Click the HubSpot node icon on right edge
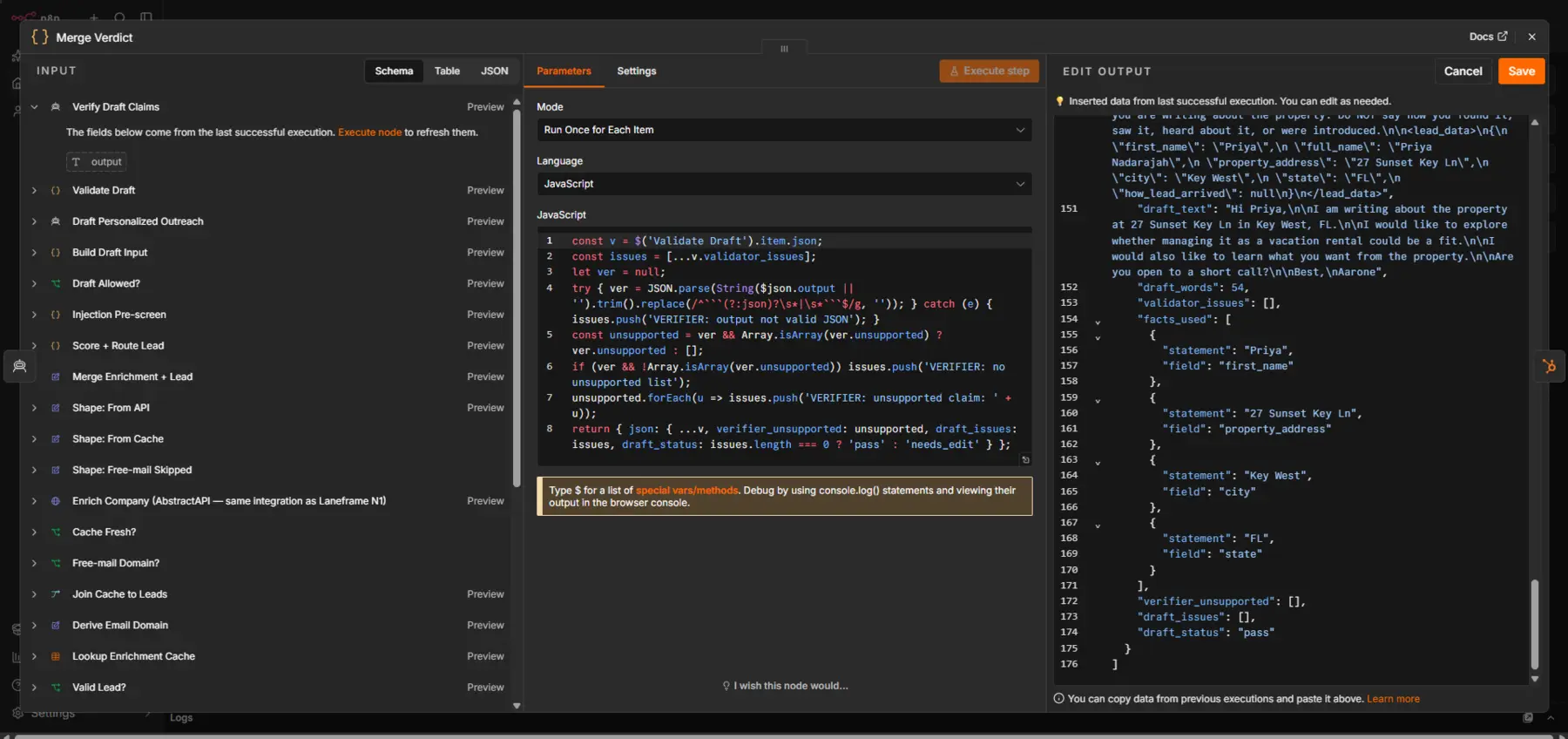1568x739 pixels. click(1549, 366)
